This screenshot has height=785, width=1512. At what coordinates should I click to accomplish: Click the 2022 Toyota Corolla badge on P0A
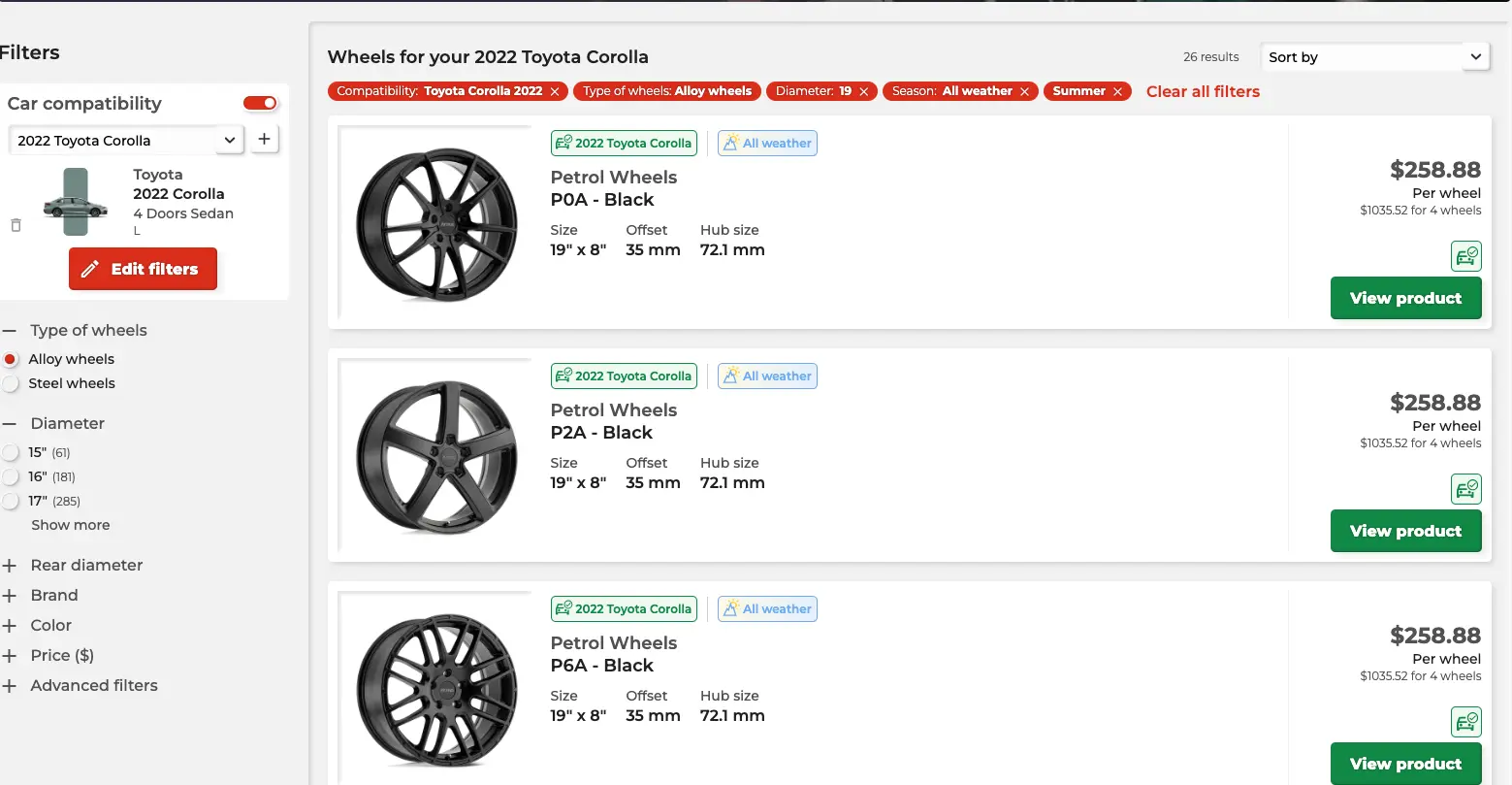coord(624,143)
